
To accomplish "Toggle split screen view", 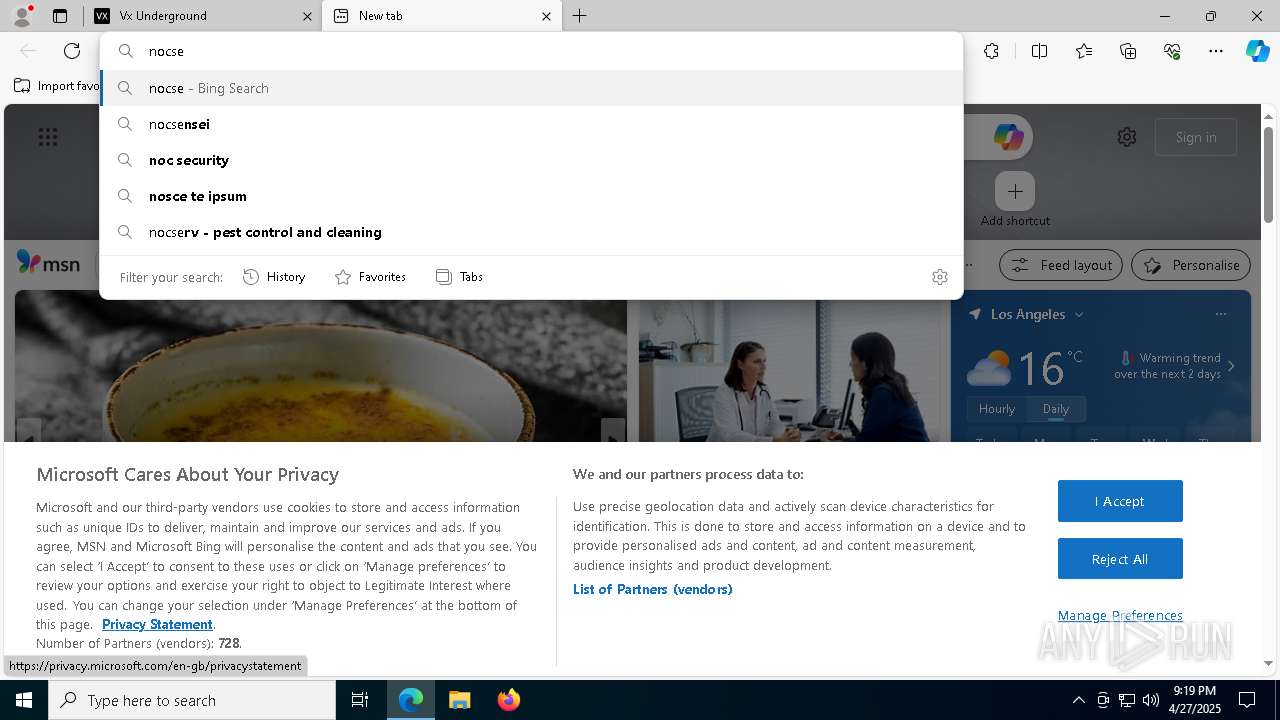I will coord(1039,51).
